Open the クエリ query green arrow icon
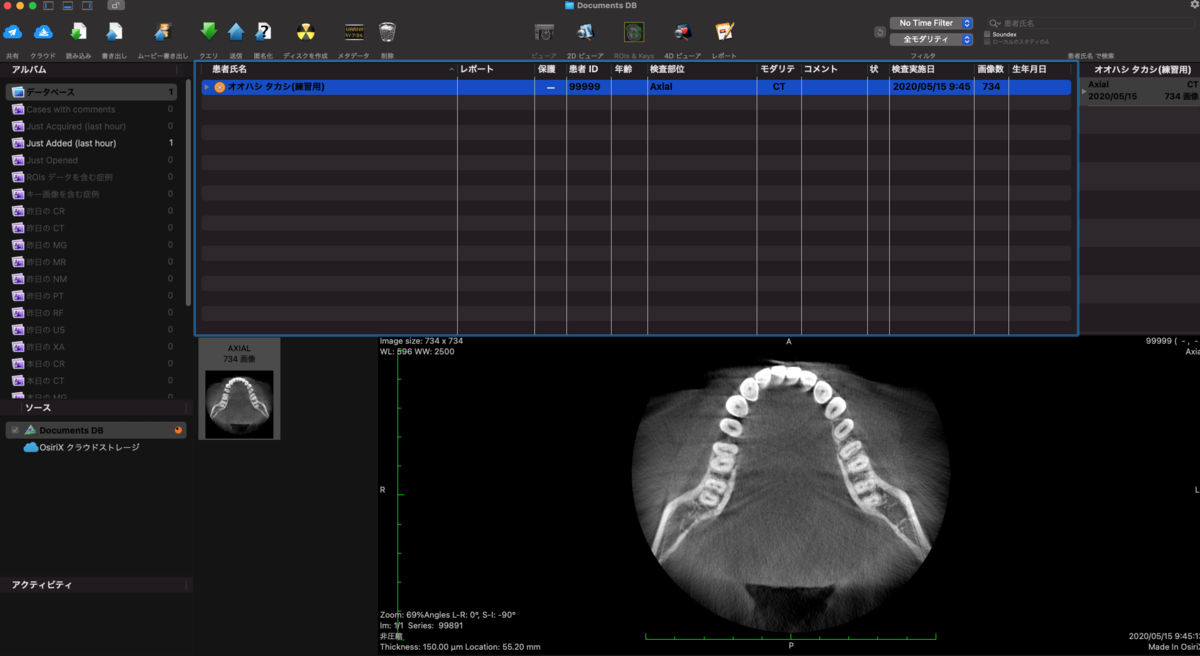 (209, 32)
